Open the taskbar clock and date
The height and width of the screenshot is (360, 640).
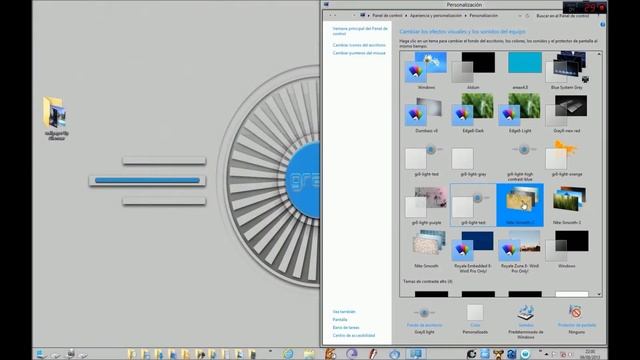click(590, 354)
